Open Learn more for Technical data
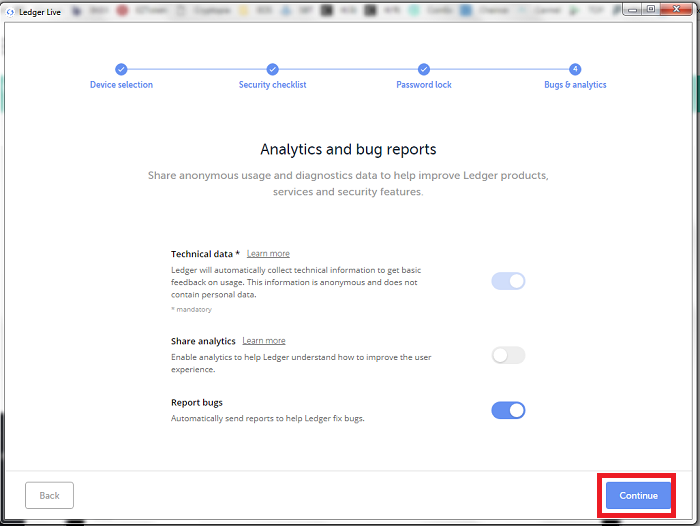The image size is (700, 526). pyautogui.click(x=268, y=254)
